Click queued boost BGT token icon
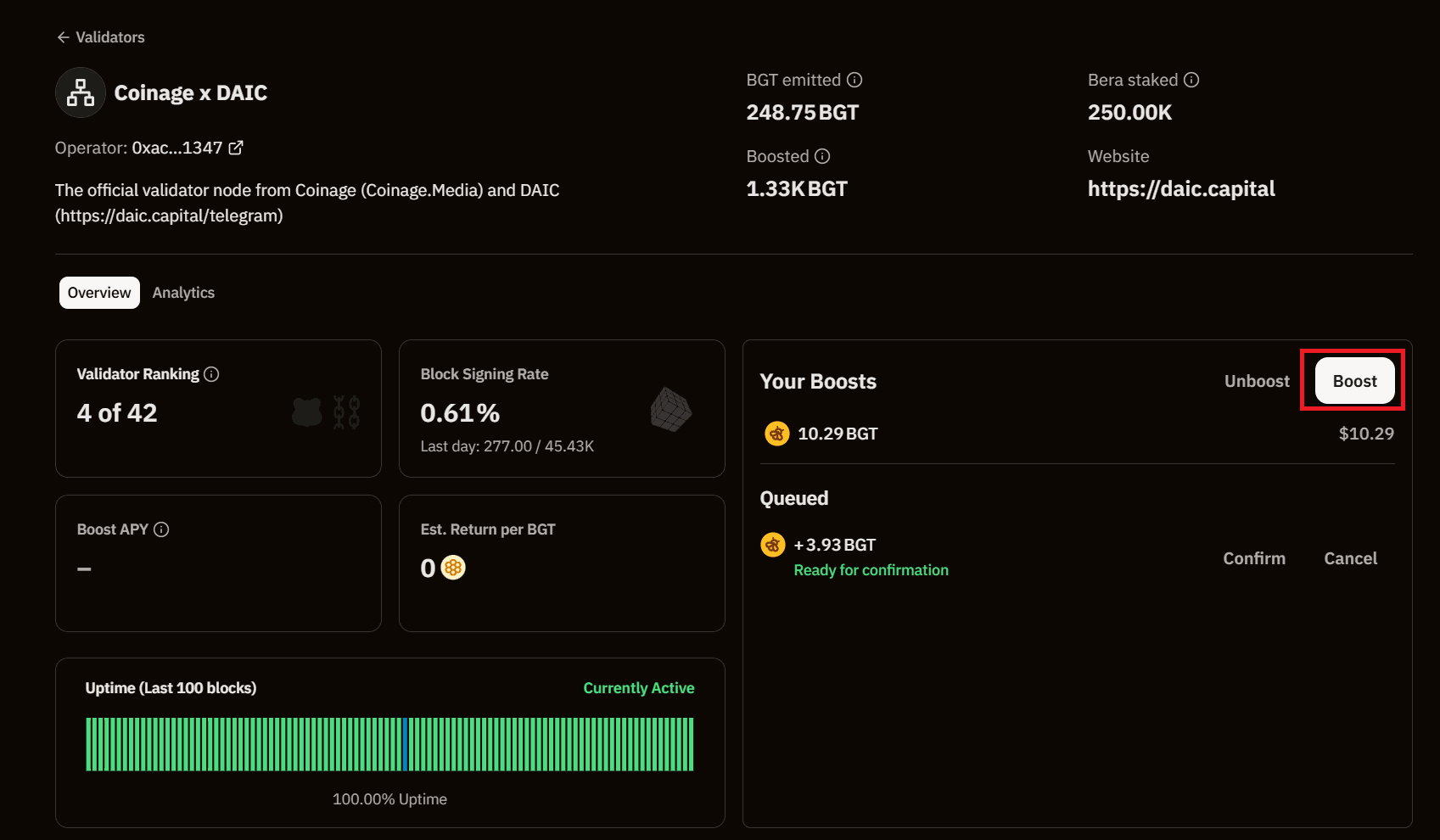 (772, 545)
